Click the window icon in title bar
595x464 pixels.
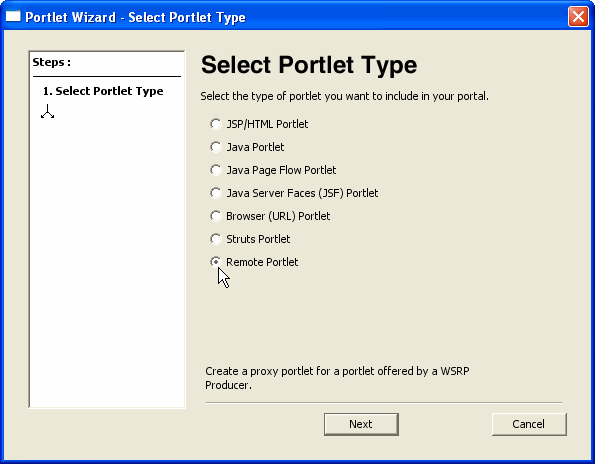(x=13, y=16)
